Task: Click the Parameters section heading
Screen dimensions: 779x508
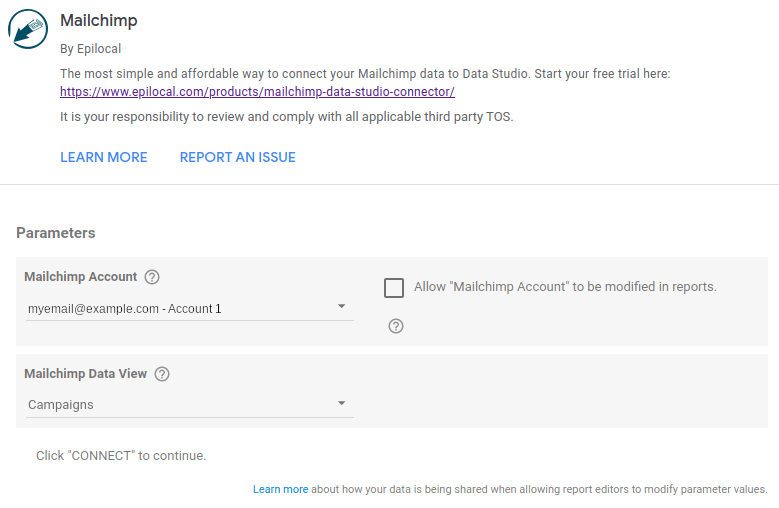Action: 56,233
